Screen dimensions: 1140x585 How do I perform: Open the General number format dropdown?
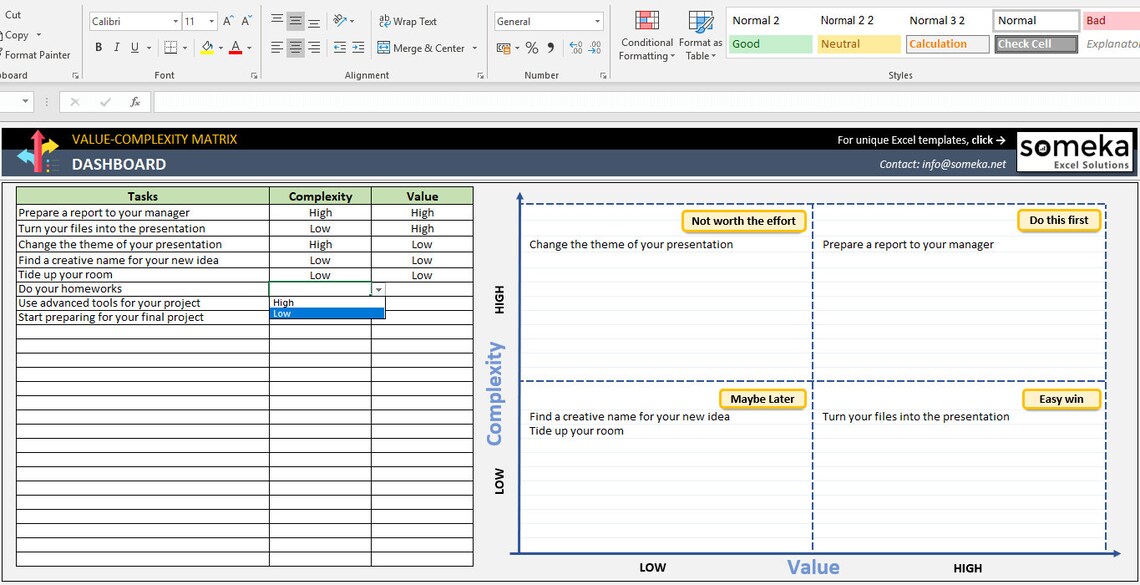[548, 20]
